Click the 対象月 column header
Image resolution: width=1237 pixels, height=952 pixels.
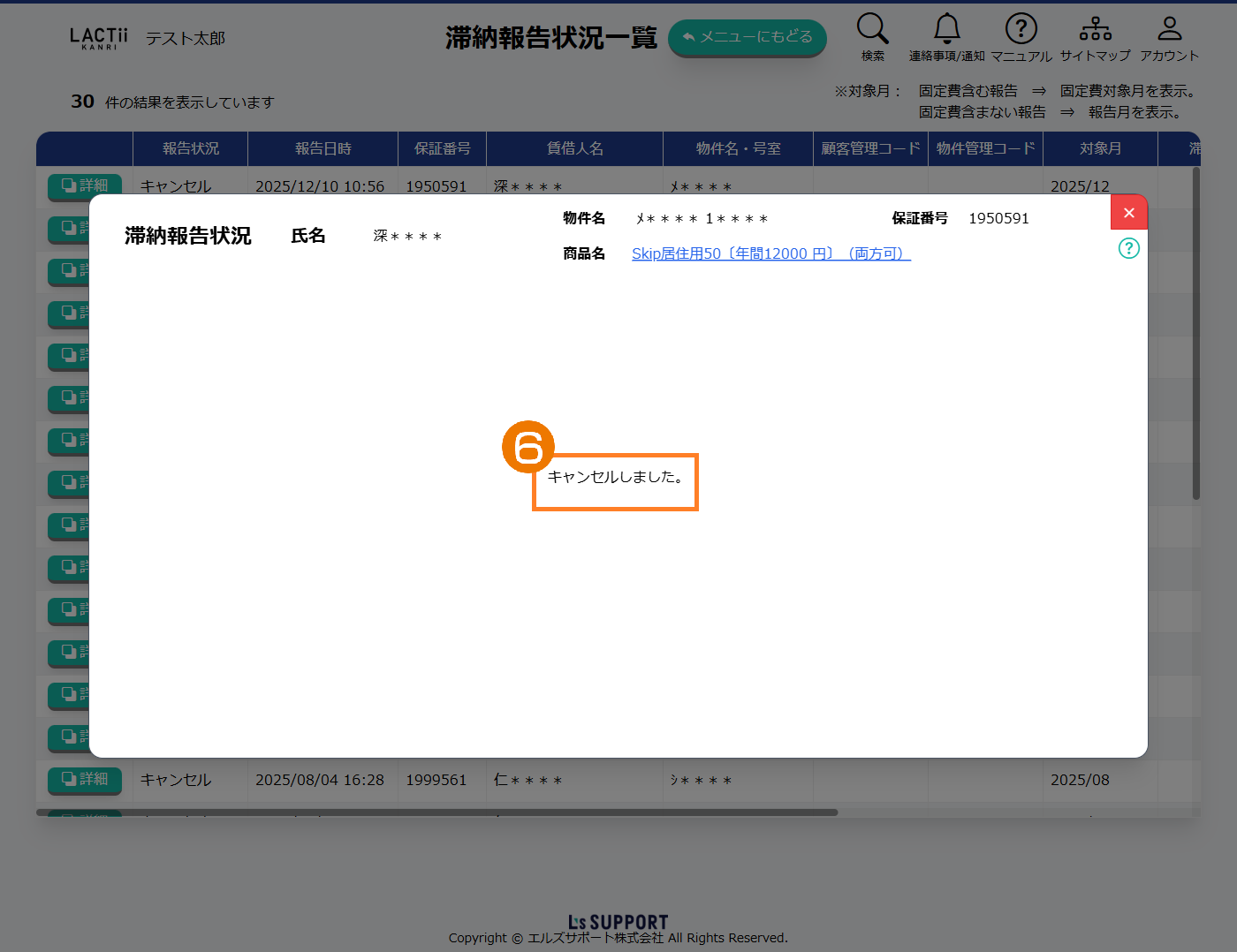tap(1100, 148)
